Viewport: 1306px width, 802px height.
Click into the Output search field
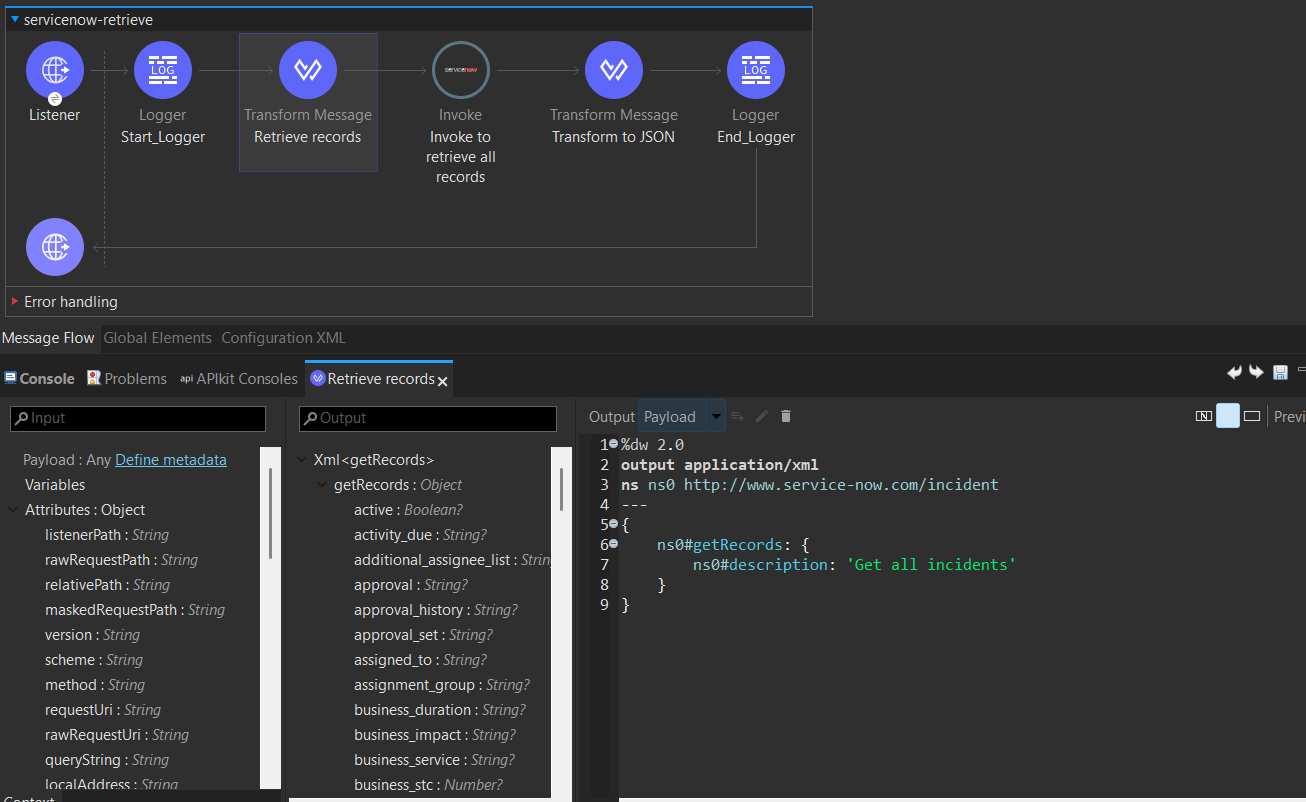coord(429,418)
